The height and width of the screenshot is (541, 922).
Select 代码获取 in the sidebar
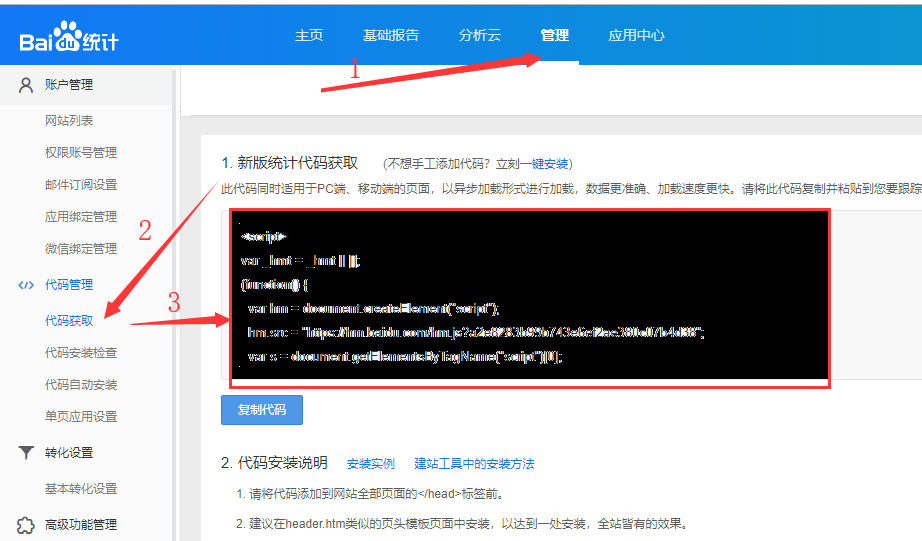coord(69,320)
